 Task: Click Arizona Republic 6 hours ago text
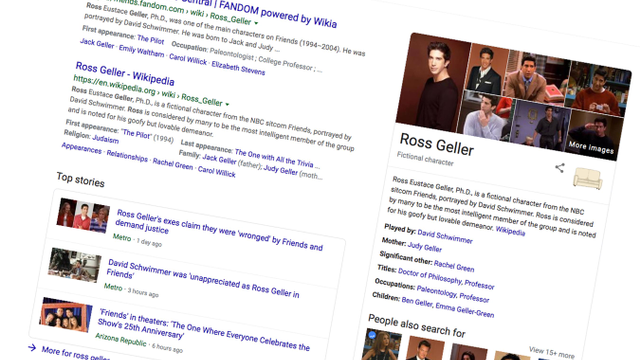[x=139, y=343]
